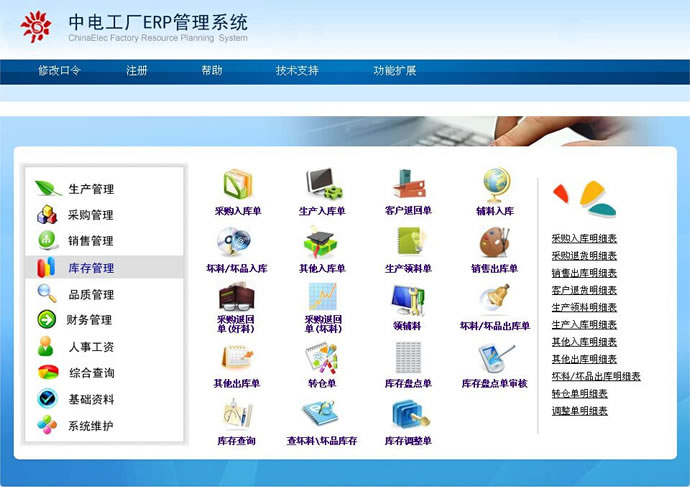Open the 帮助 menu item
690x487 pixels.
tap(212, 70)
